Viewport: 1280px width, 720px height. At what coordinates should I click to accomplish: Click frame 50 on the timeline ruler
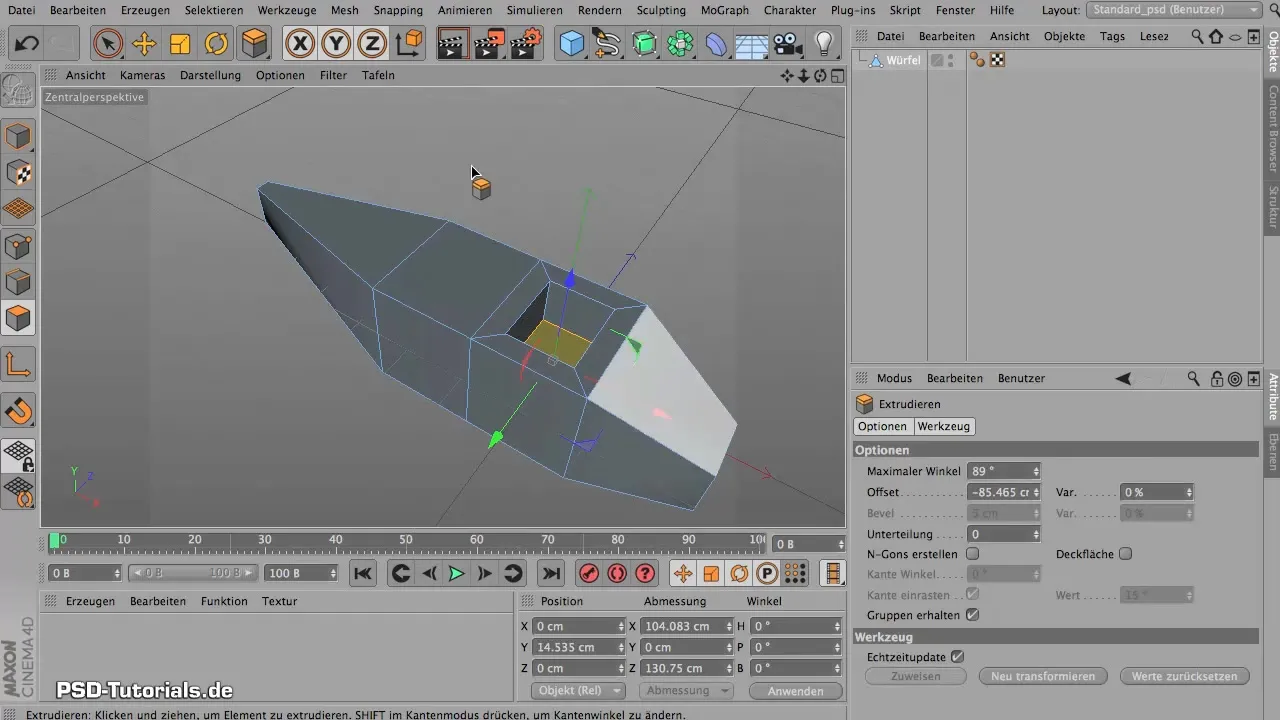pyautogui.click(x=406, y=541)
